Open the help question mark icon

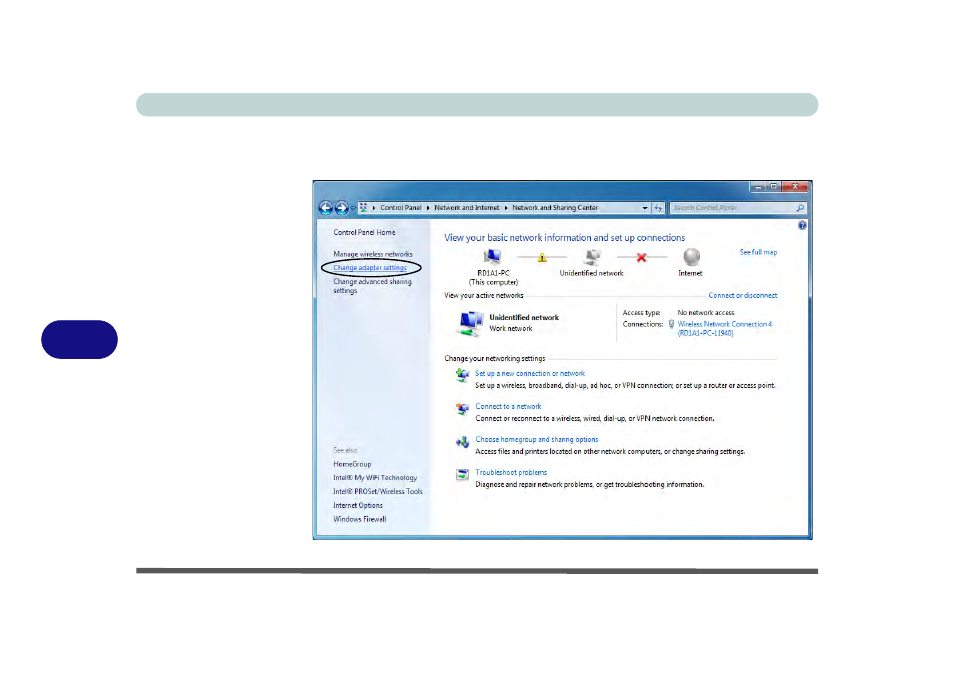[x=802, y=227]
